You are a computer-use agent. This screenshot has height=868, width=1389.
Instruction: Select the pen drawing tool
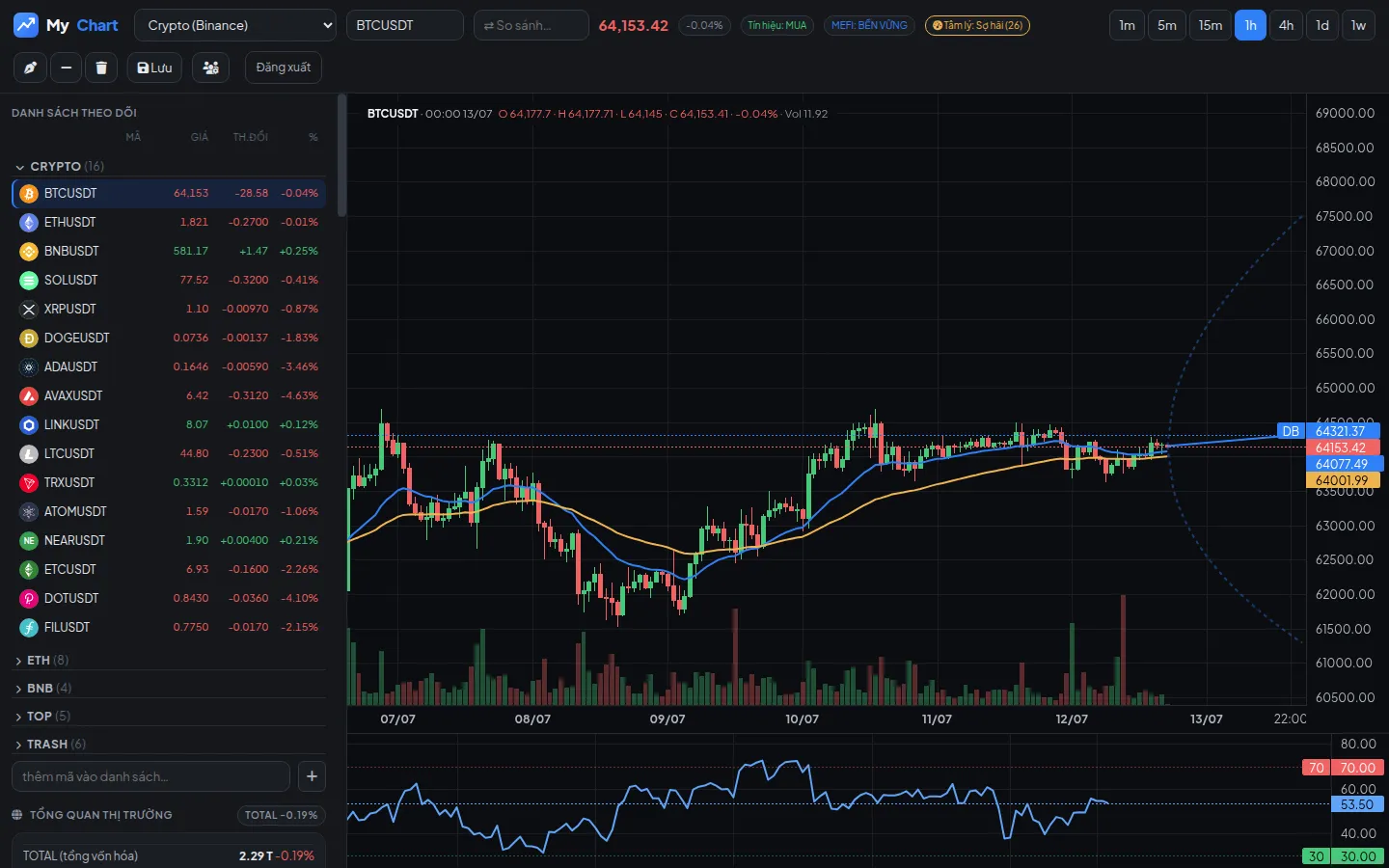pyautogui.click(x=30, y=68)
